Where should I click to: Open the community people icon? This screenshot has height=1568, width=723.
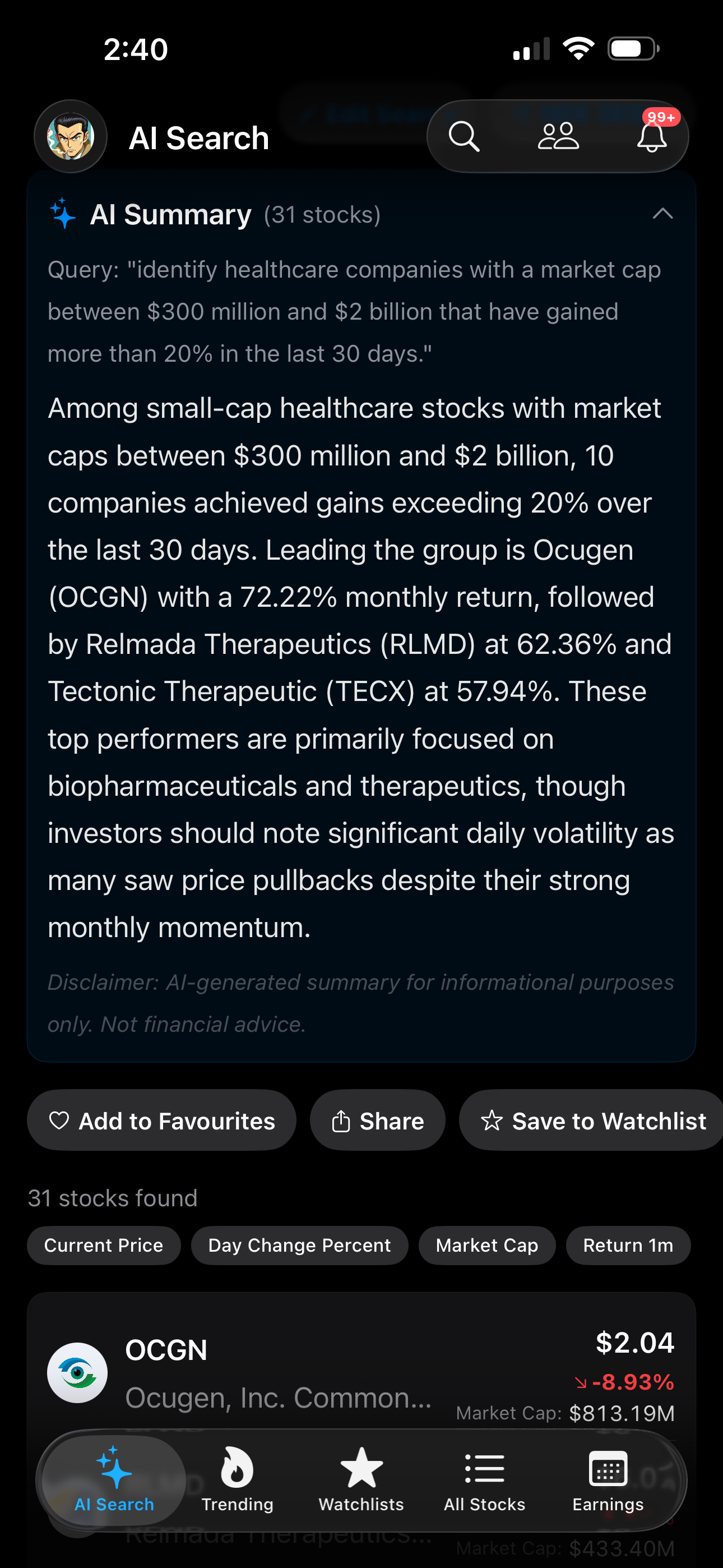coord(558,136)
